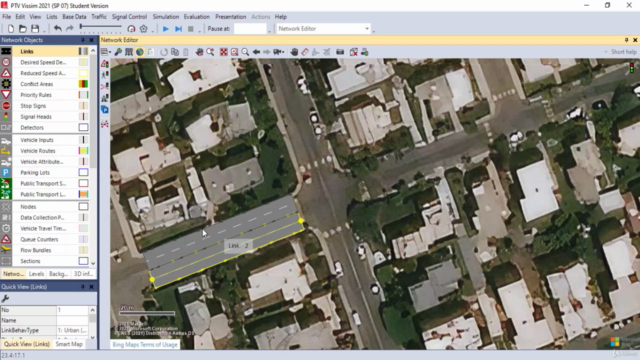Expand network editor layout dropdown
This screenshot has width=640, height=360.
click(106, 52)
